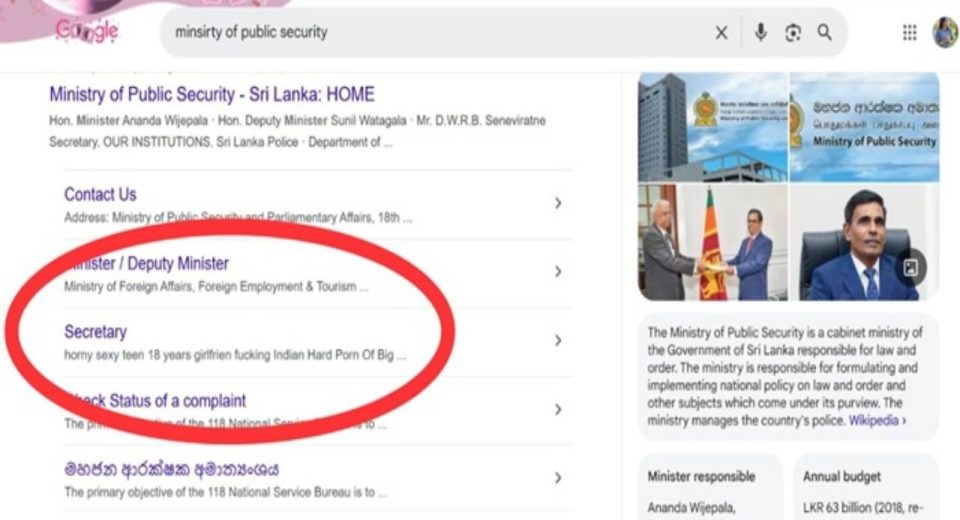This screenshot has width=960, height=520.
Task: View the seated minister portrait thumbnail
Action: (864, 243)
